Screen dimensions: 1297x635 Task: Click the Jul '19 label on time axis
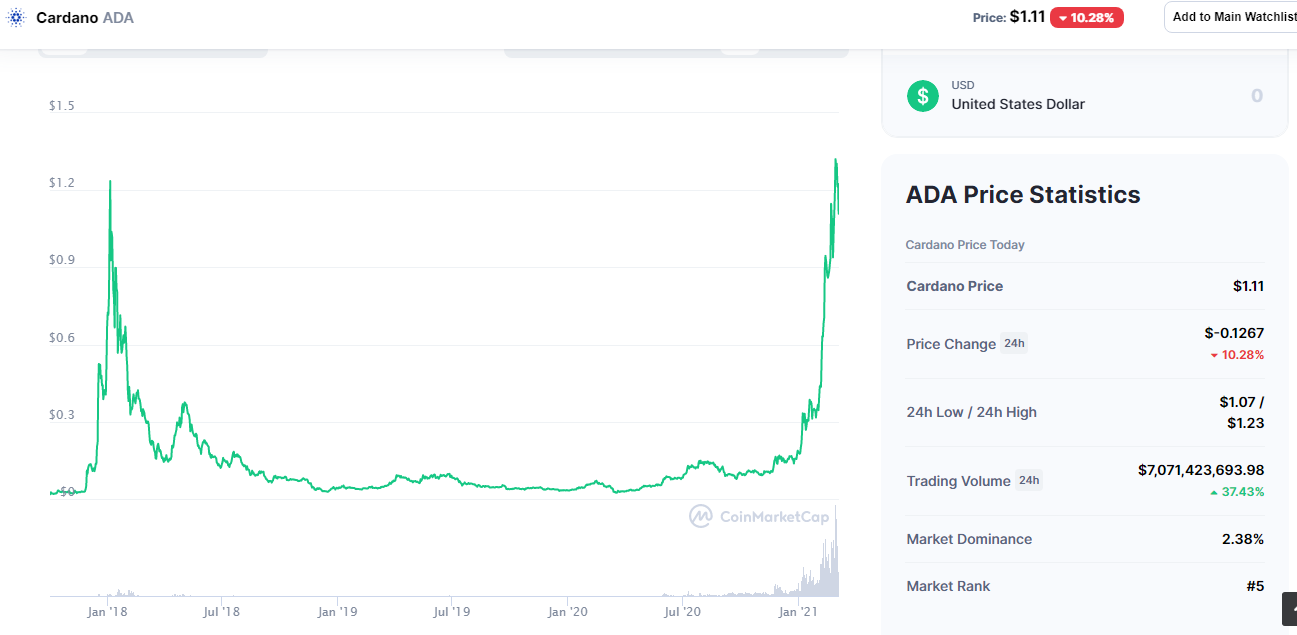(452, 611)
